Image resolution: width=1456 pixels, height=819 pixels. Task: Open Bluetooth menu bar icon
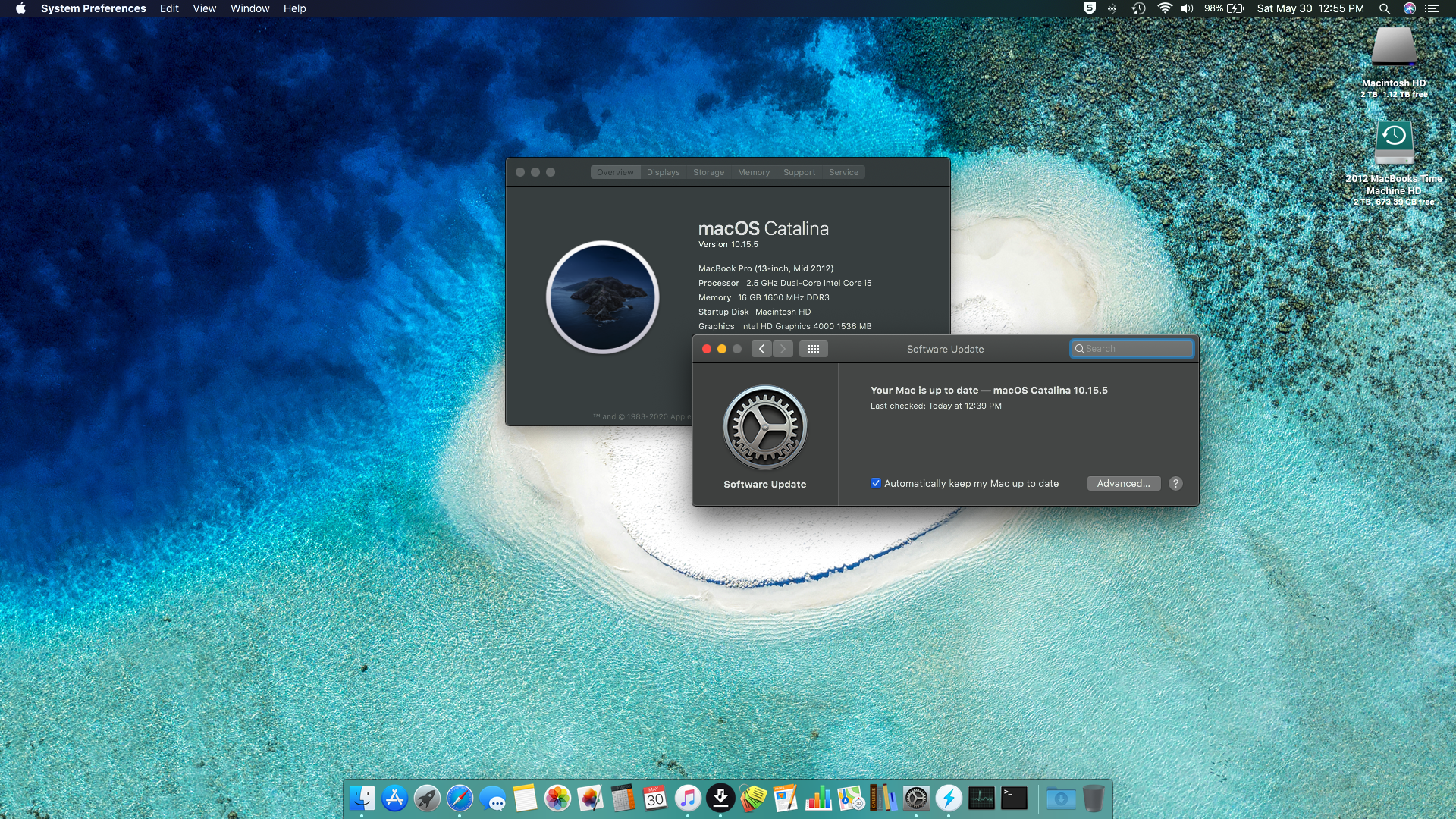point(1112,8)
